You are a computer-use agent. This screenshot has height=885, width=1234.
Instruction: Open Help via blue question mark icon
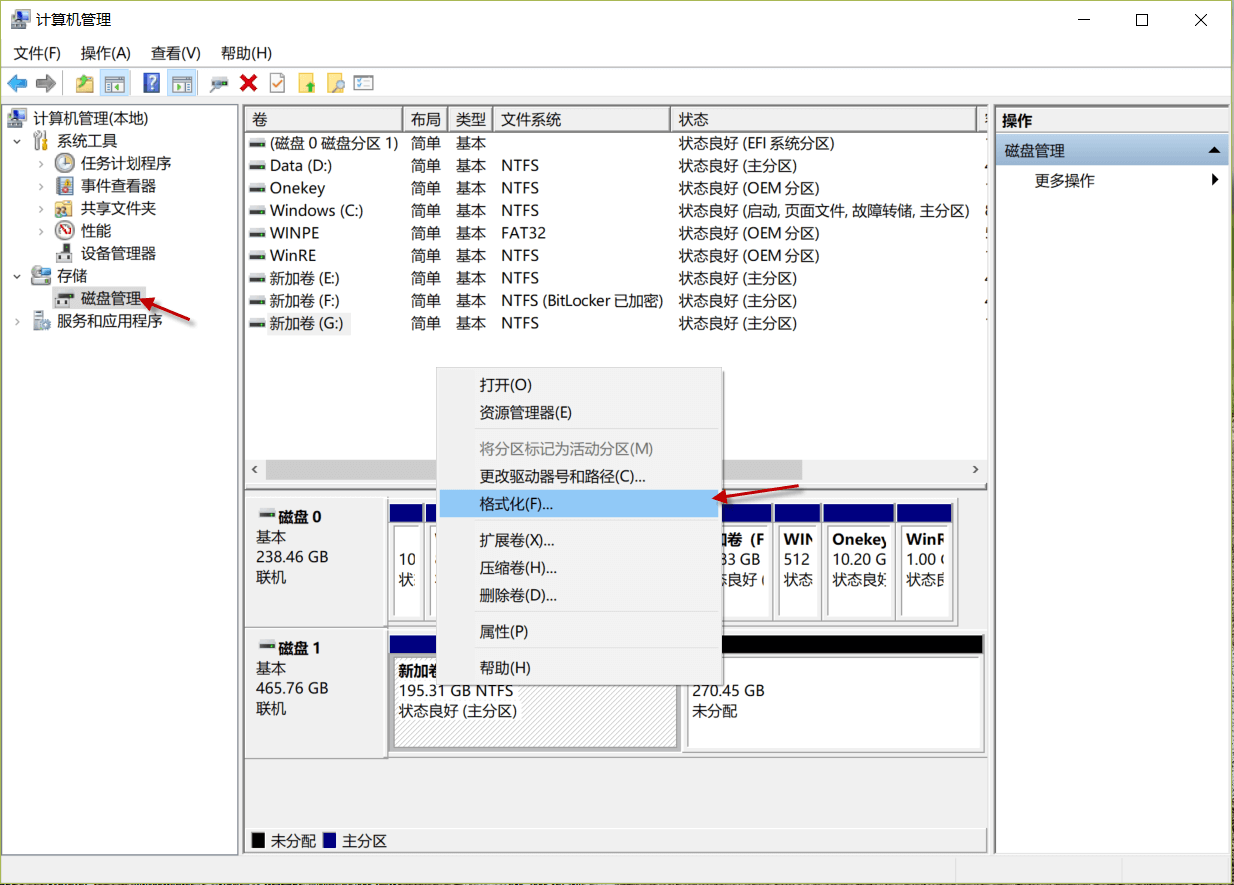point(152,83)
